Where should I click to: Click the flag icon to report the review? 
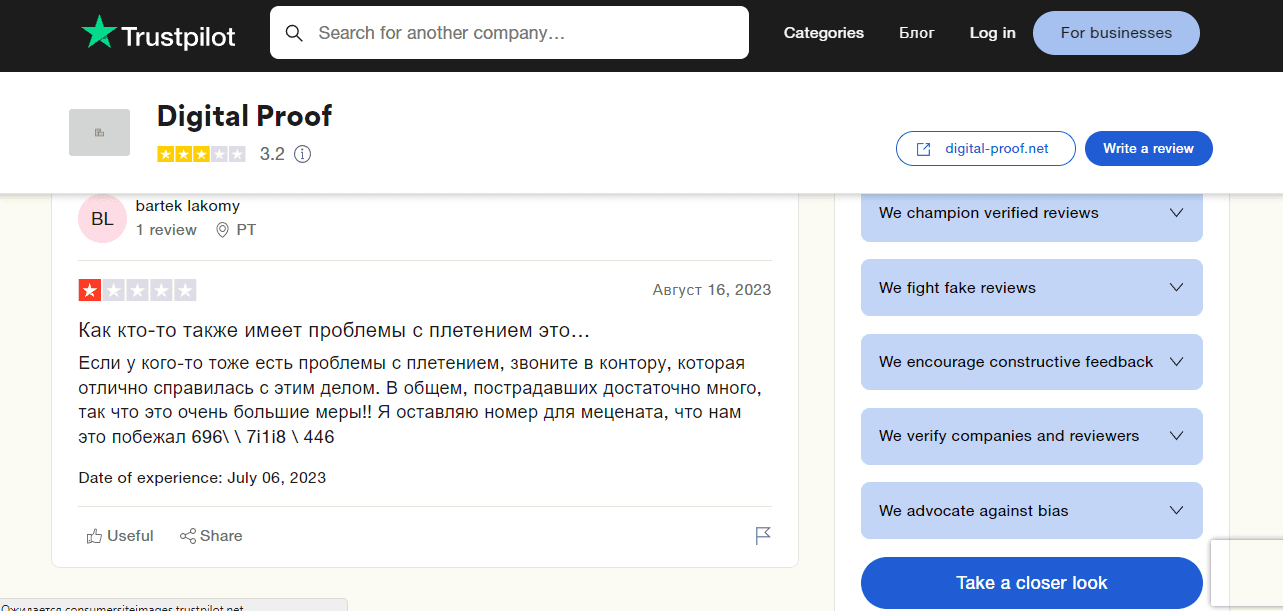(x=763, y=536)
